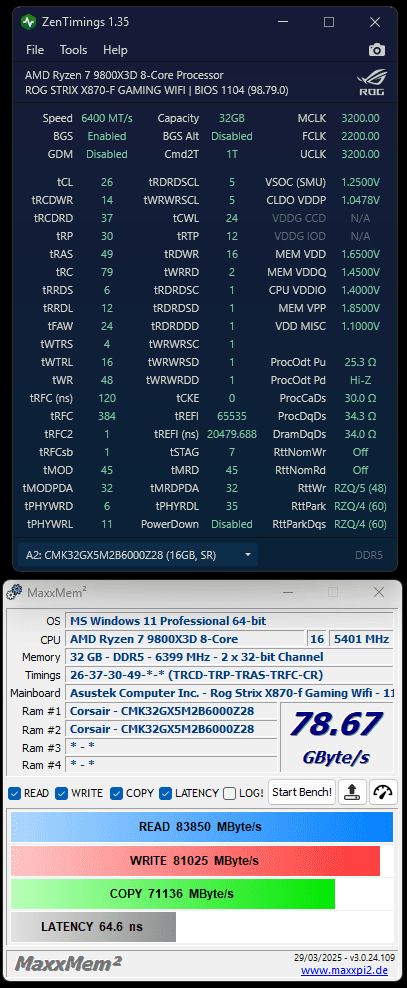Image resolution: width=407 pixels, height=988 pixels.
Task: Close the MaxxMem window
Action: [x=379, y=592]
